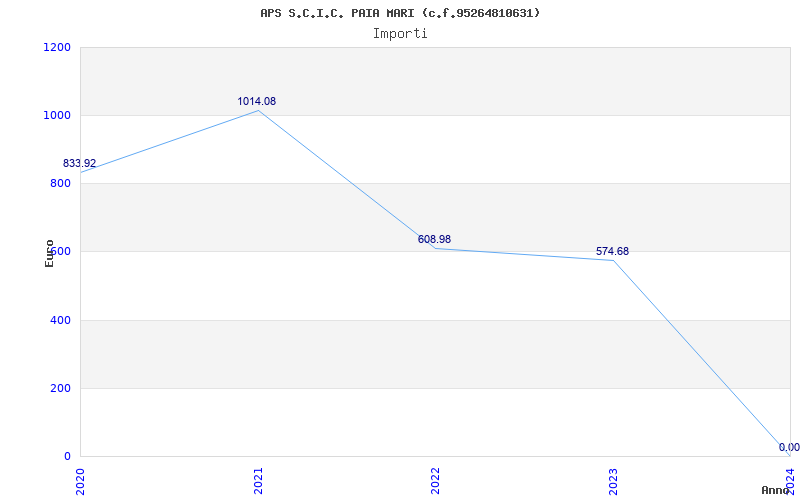Screen dimensions: 800x500
Task: Click the 1200 y-axis tick label
Action: click(x=57, y=47)
